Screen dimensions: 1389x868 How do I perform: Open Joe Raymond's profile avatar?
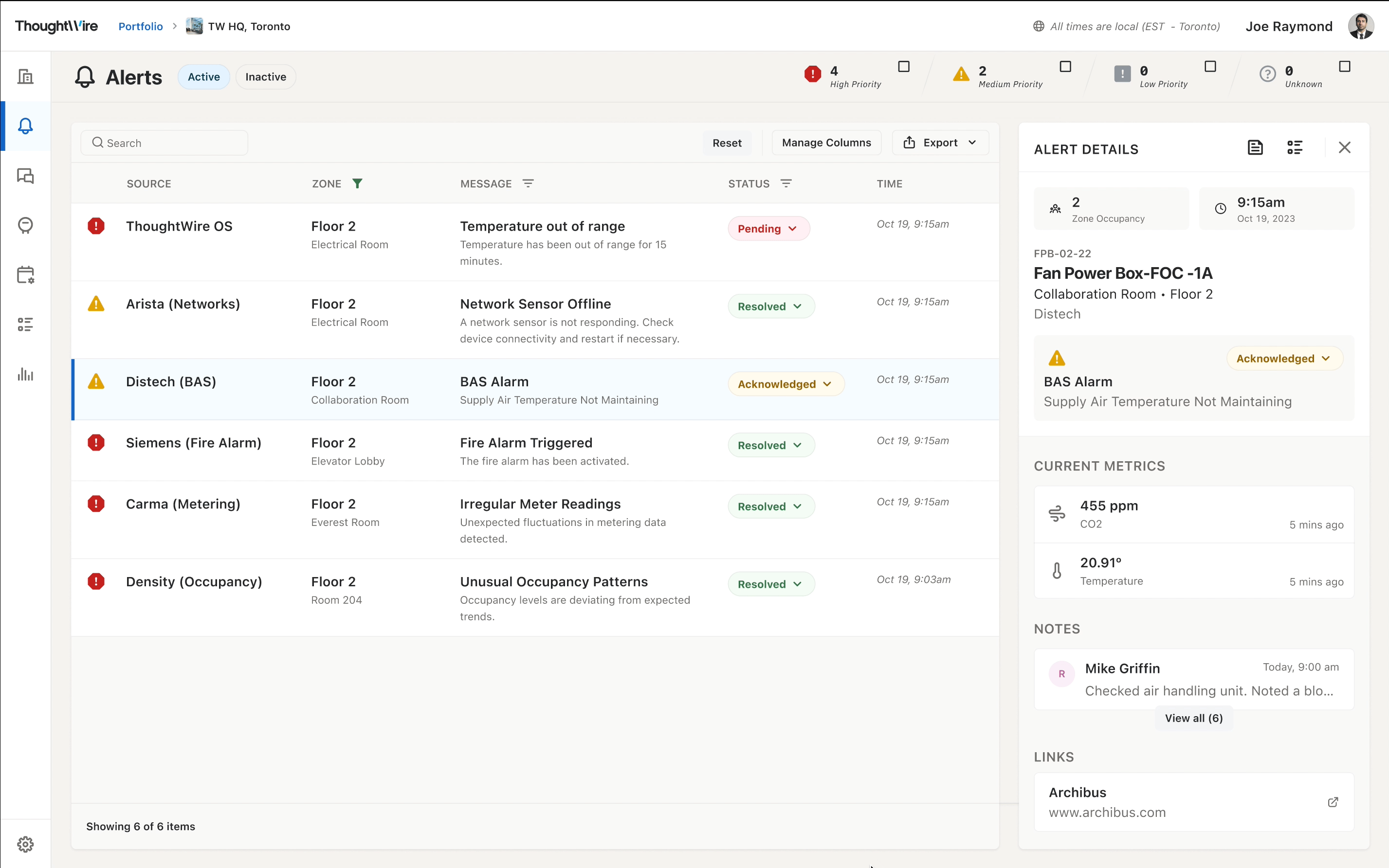1360,26
